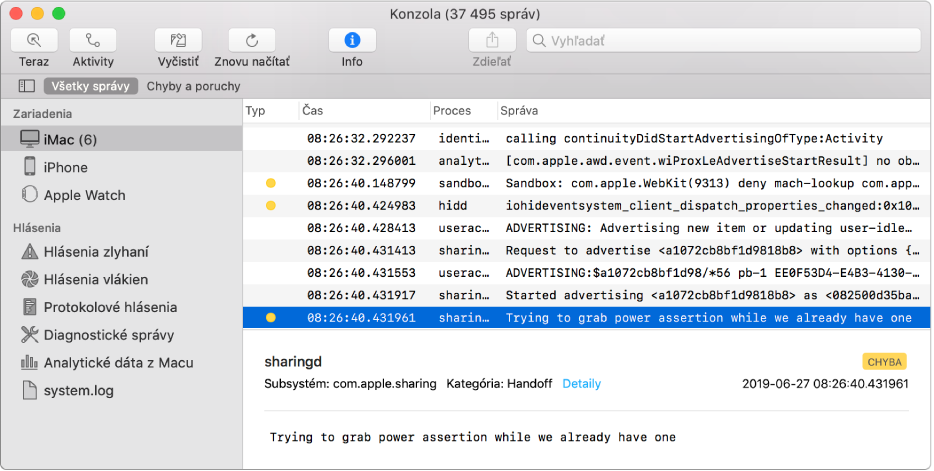The height and width of the screenshot is (471, 934).
Task: Sort by the Čas column header
Action: 364,111
